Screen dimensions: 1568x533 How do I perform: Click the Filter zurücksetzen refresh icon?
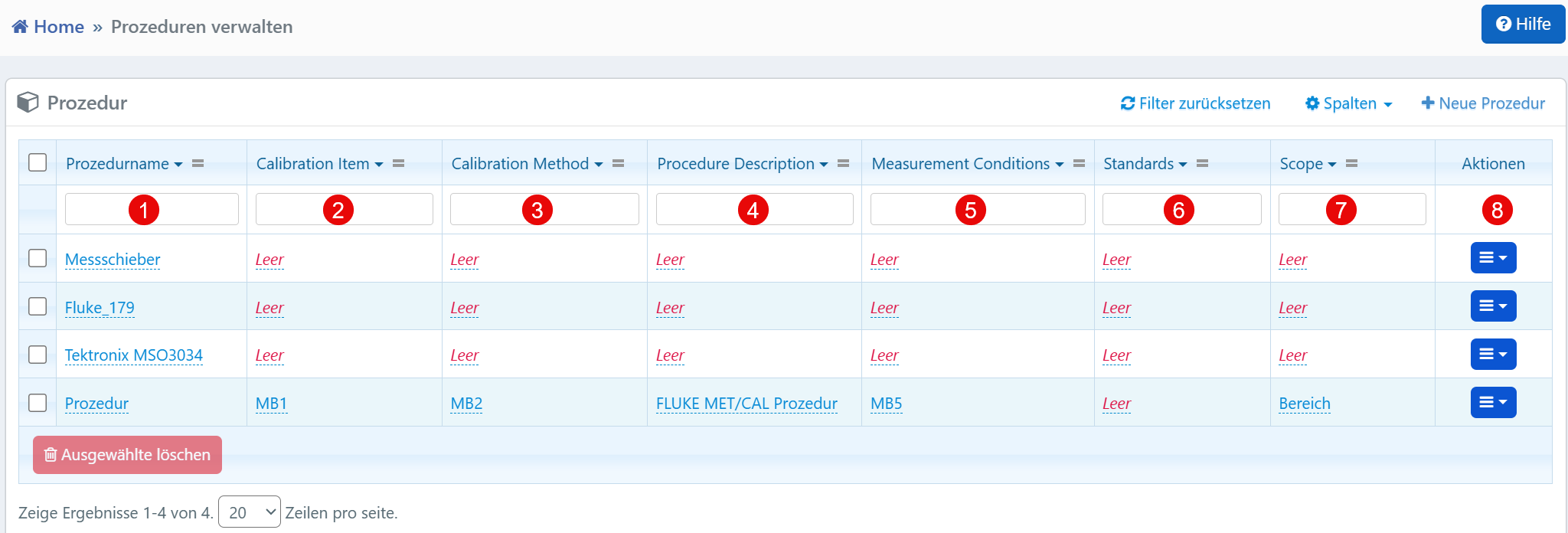[x=1127, y=103]
